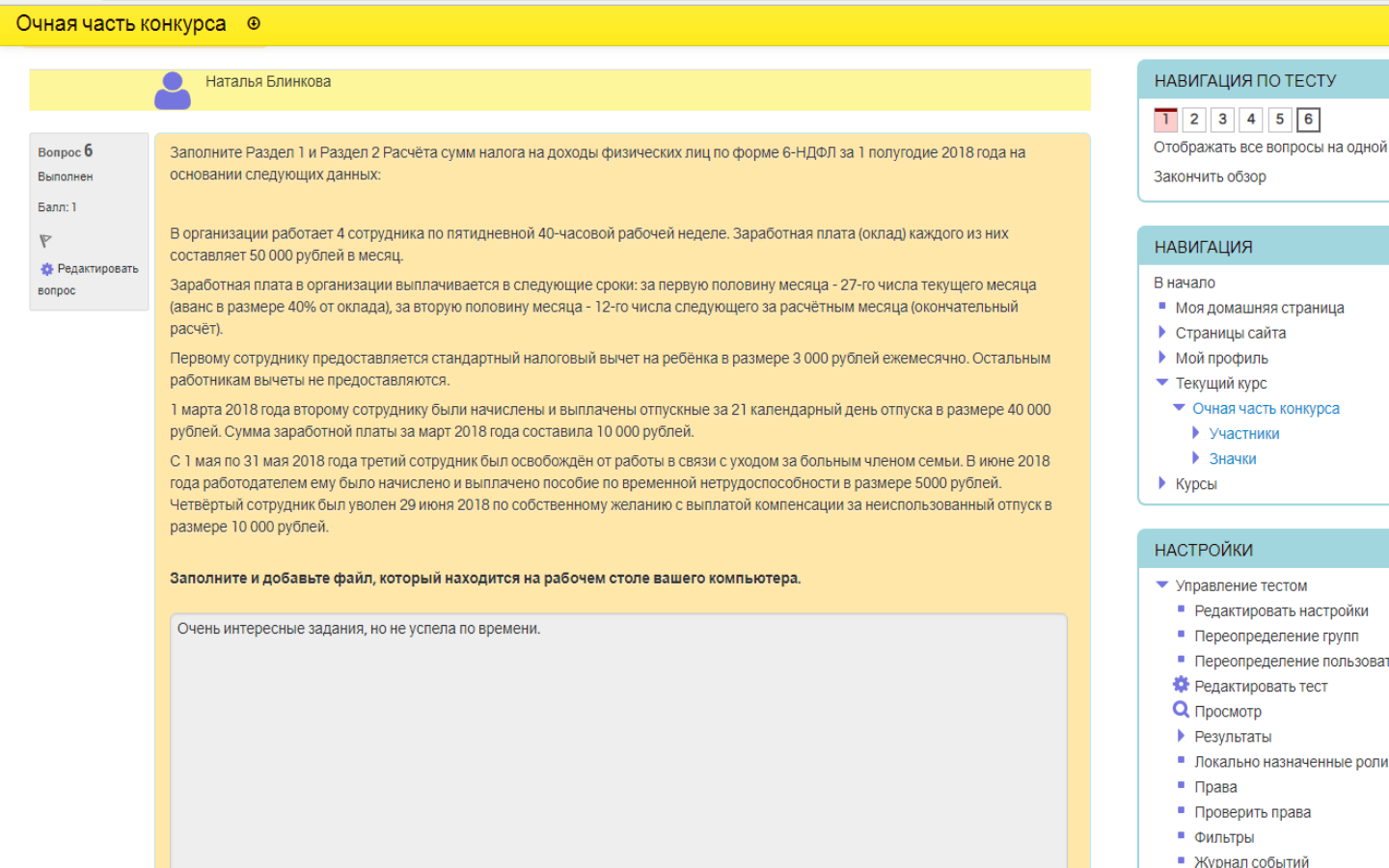Expand Участники arrow
The width and height of the screenshot is (1389, 868).
point(1196,432)
